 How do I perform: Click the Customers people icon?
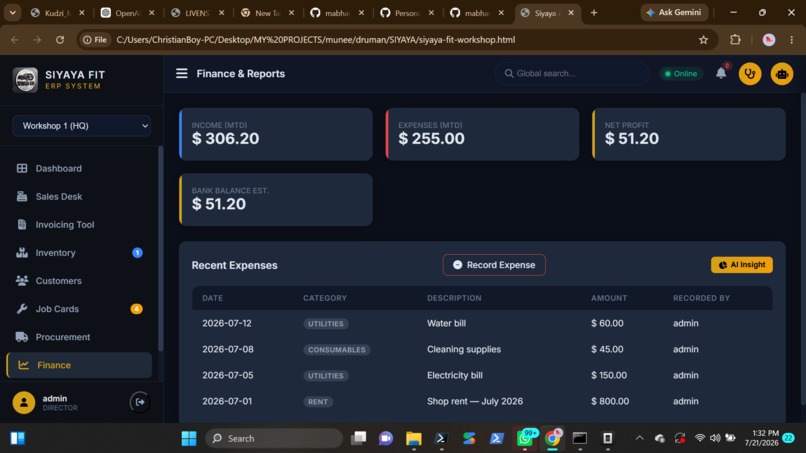22,281
